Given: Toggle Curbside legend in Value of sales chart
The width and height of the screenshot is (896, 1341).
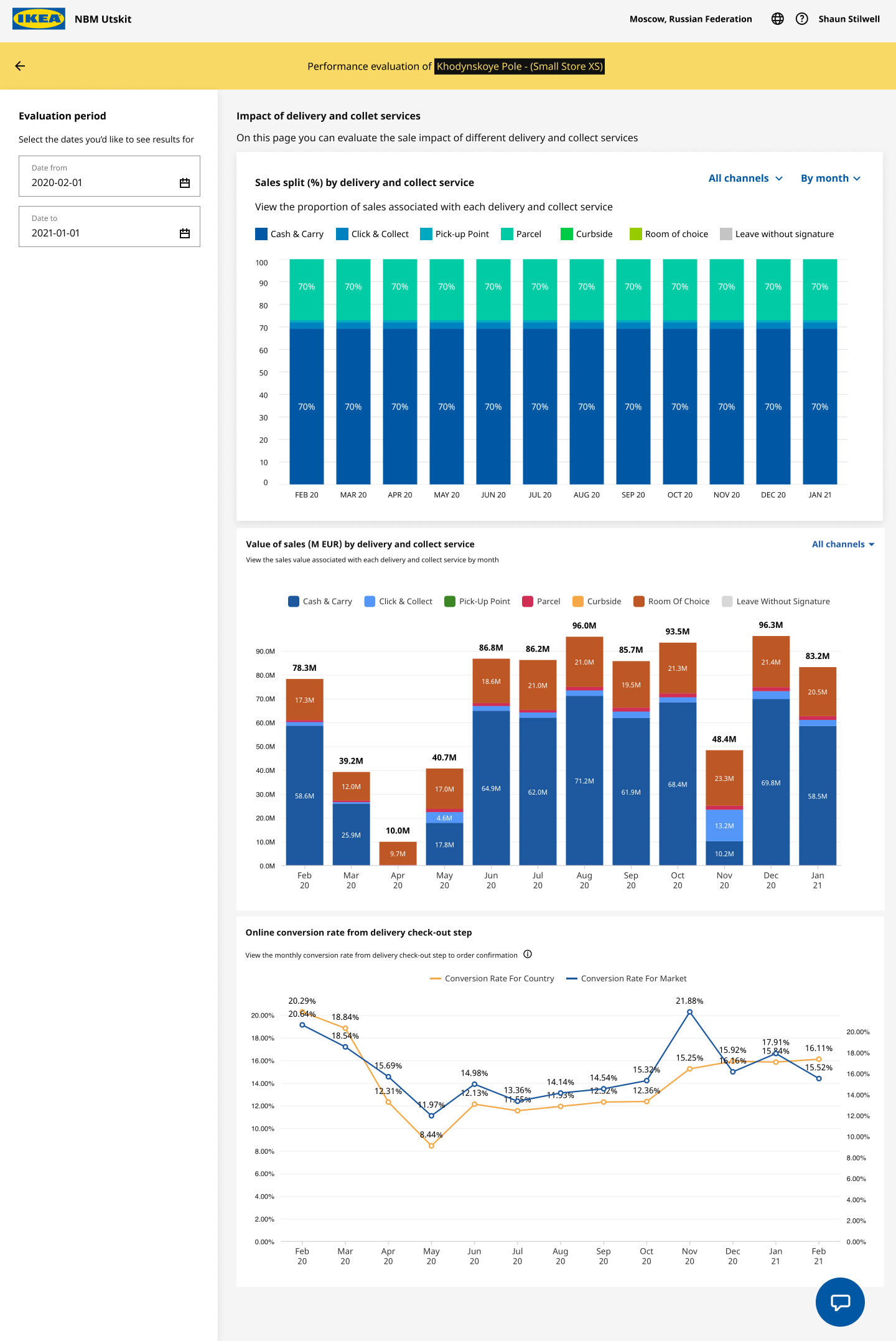Looking at the screenshot, I should [597, 601].
